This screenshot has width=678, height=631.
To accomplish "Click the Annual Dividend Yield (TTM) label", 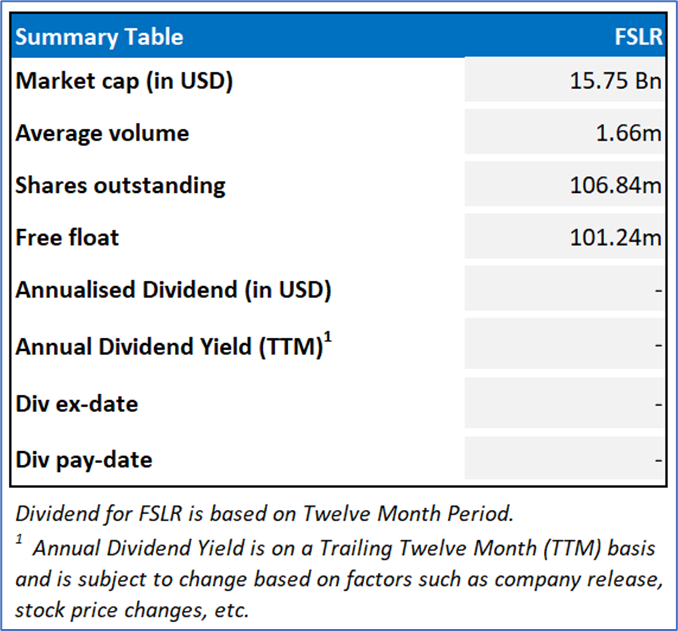I will pyautogui.click(x=173, y=346).
